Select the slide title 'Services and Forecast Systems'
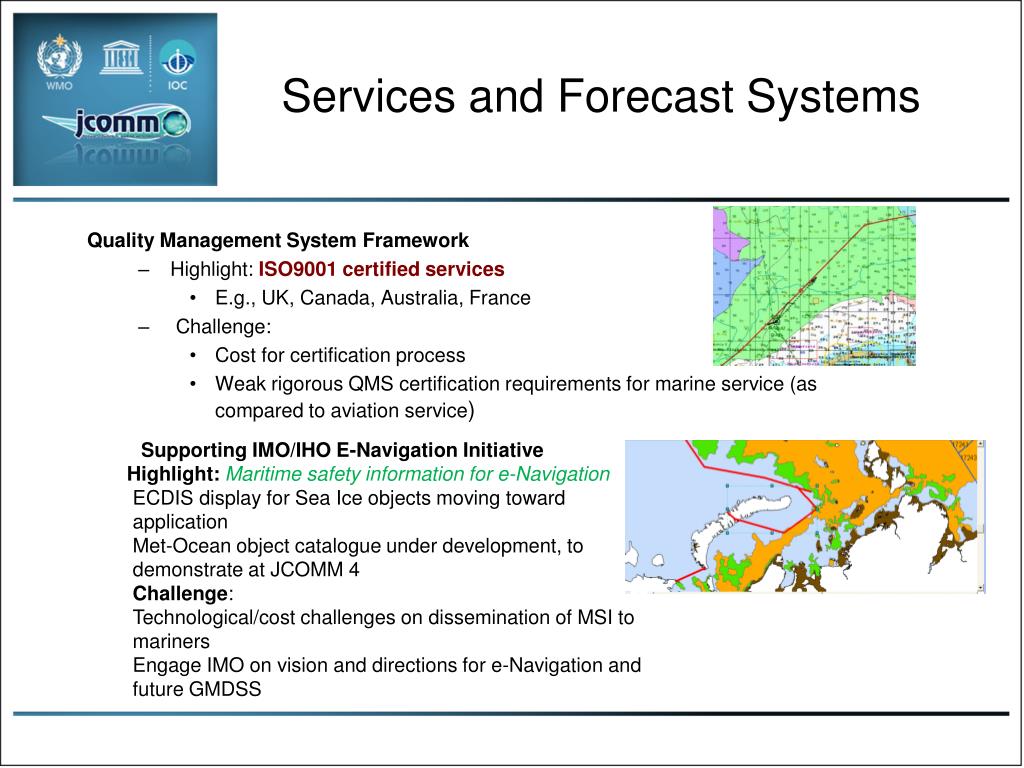 coord(601,96)
